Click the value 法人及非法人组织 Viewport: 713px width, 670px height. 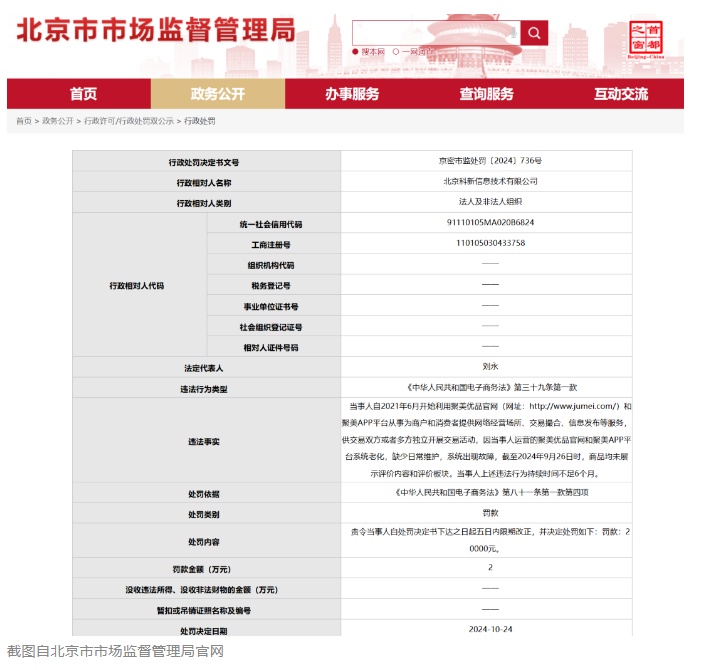tap(490, 202)
